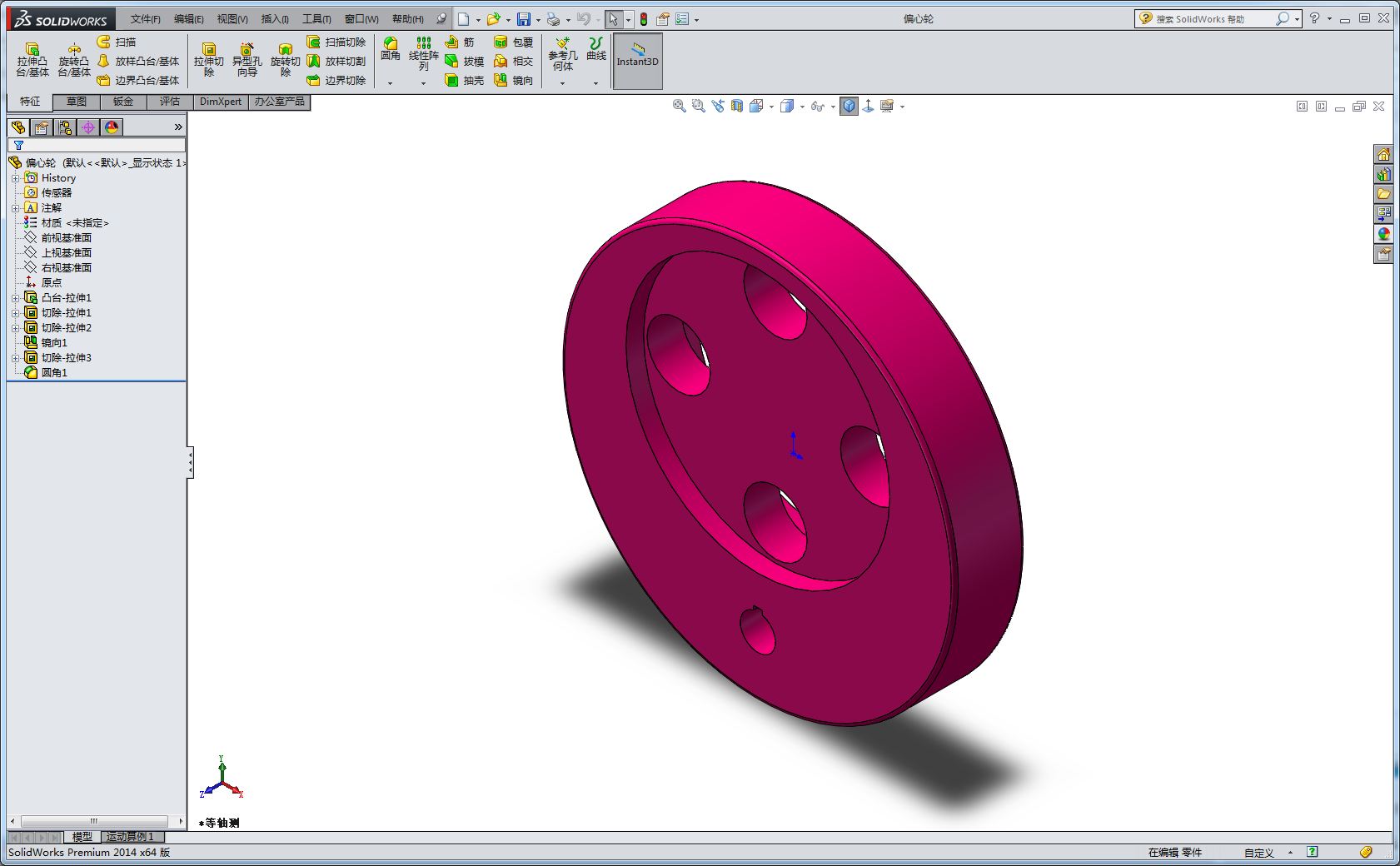This screenshot has height=866, width=1400.
Task: Select the 抽壳 shell tool
Action: pyautogui.click(x=464, y=80)
